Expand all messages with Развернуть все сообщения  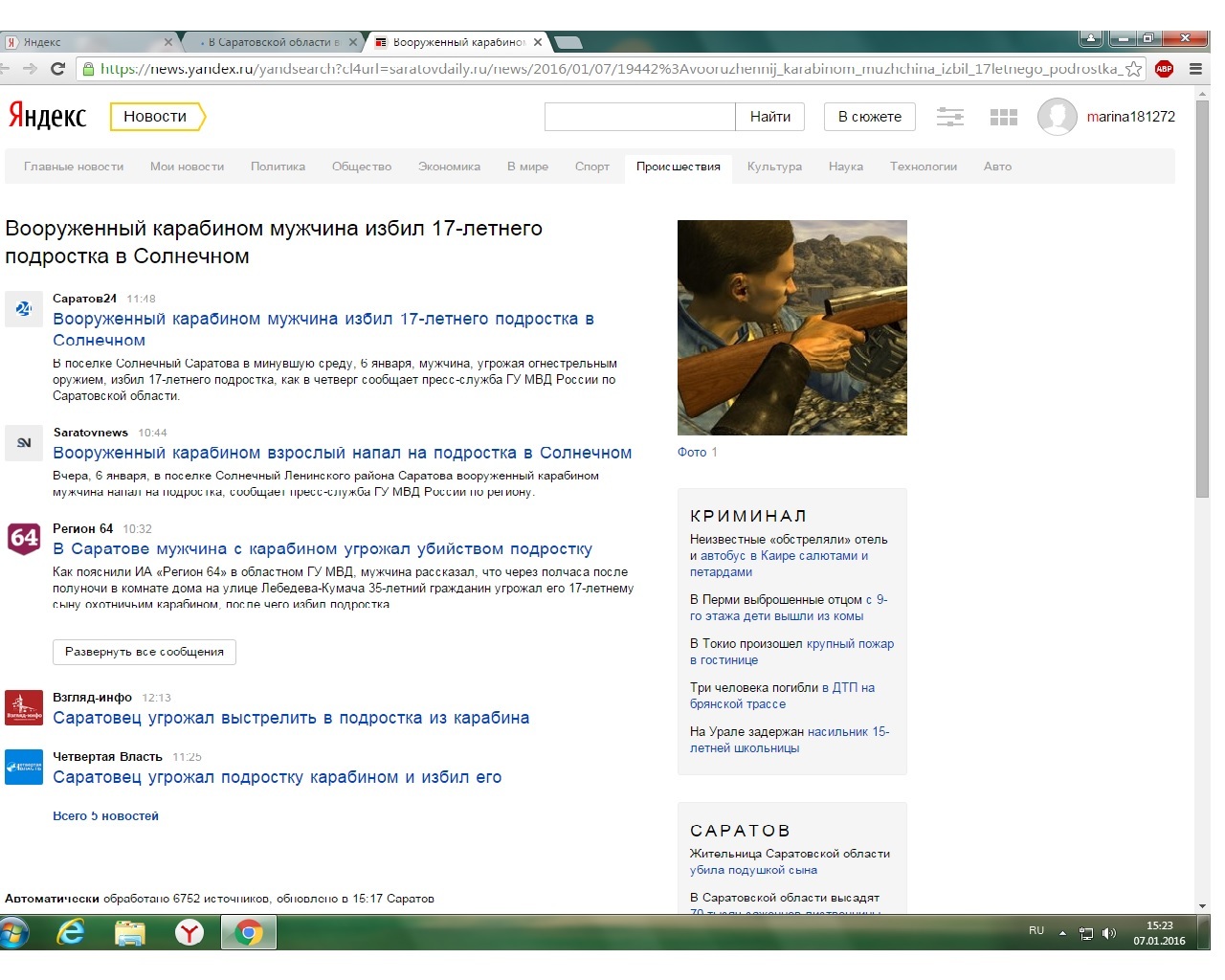tap(145, 652)
